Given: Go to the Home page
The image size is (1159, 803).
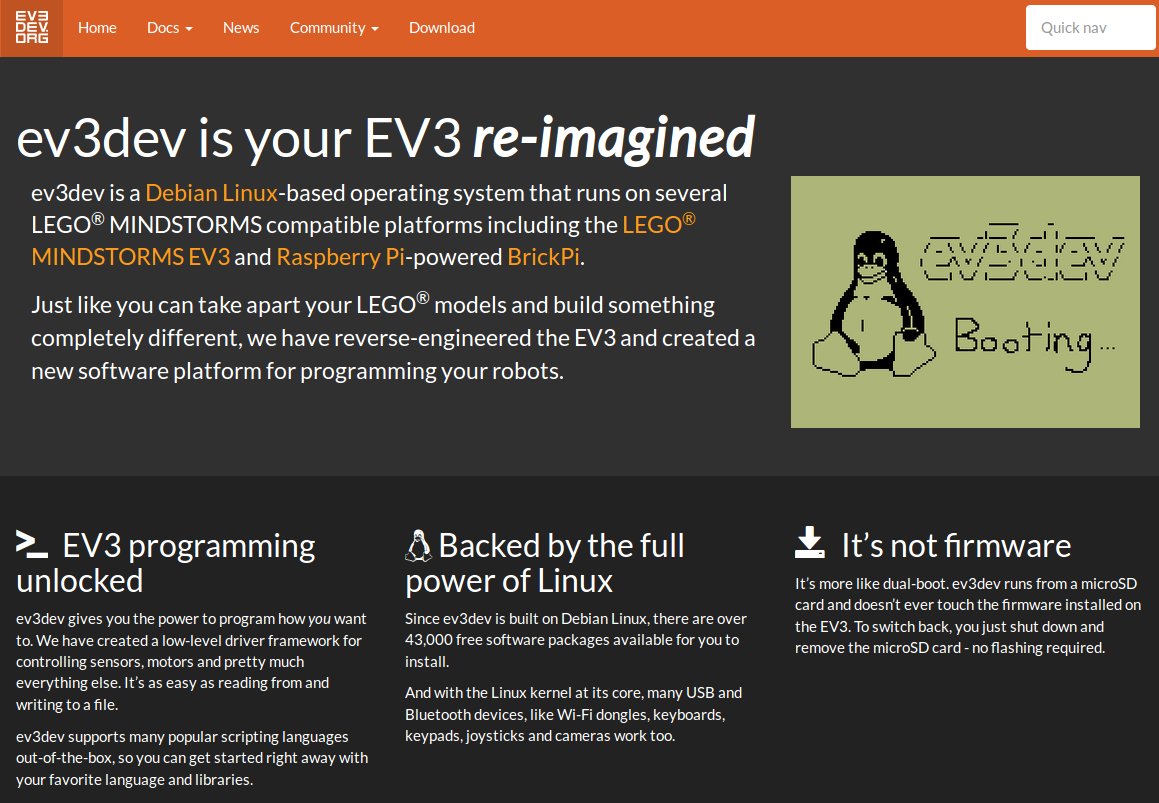Looking at the screenshot, I should pos(97,28).
